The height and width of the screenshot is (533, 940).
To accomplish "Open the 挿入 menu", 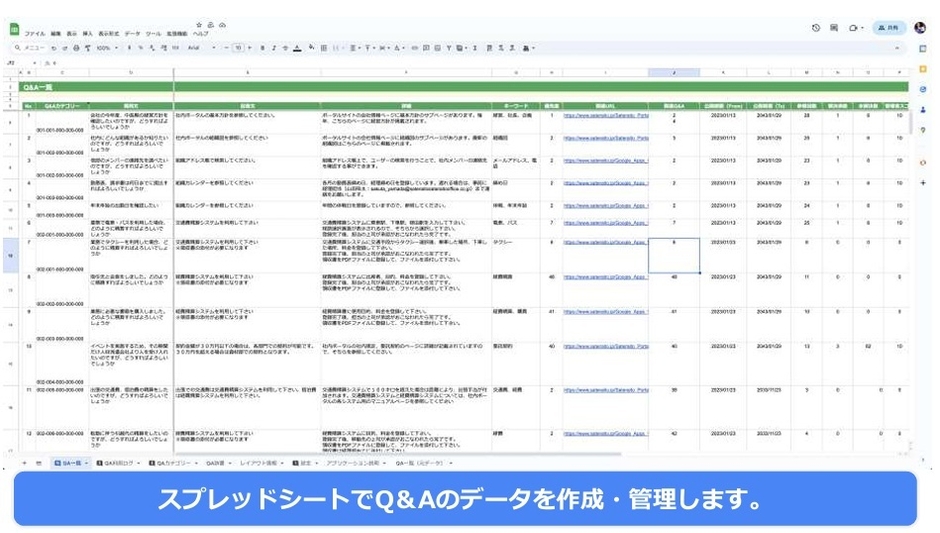I will 88,34.
